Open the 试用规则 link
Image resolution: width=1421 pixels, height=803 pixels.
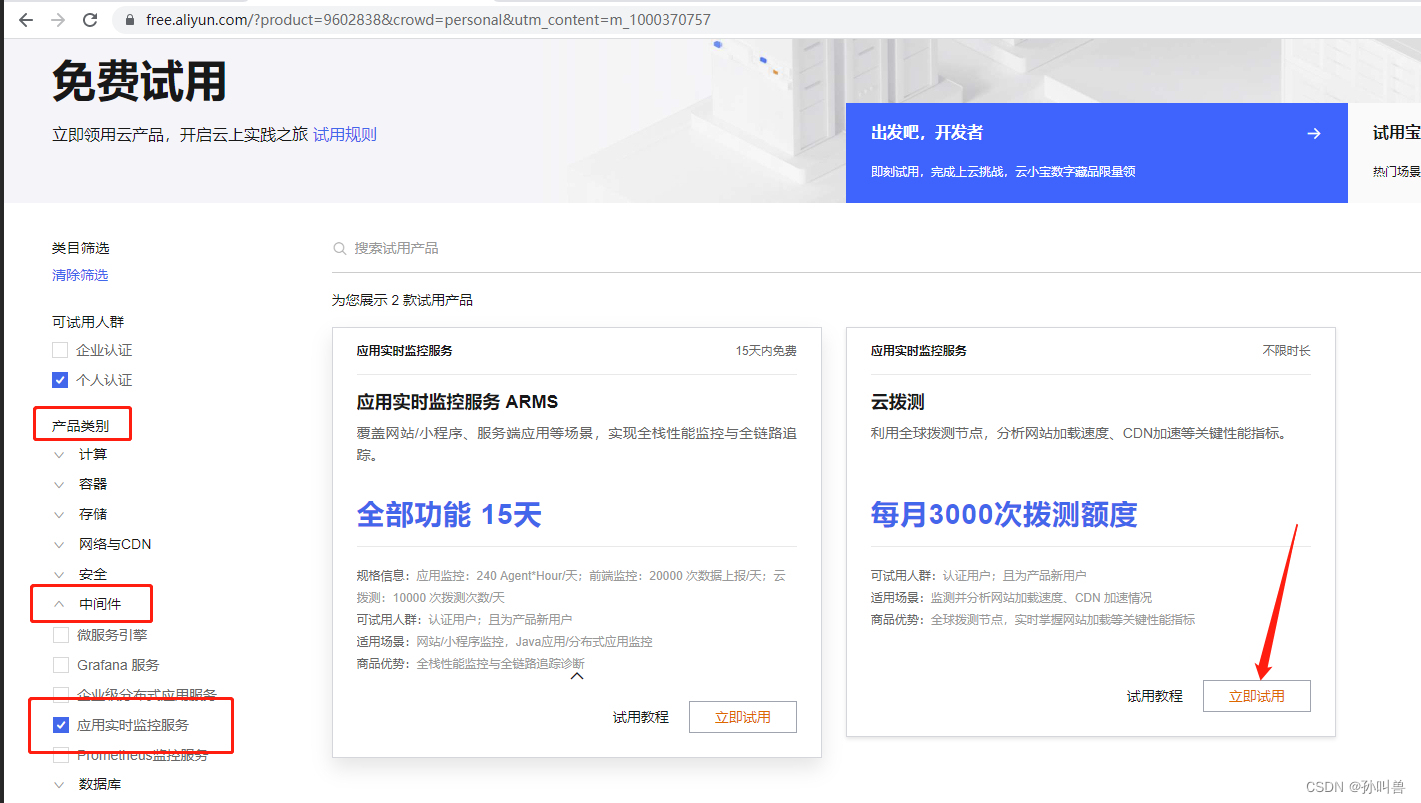(345, 134)
